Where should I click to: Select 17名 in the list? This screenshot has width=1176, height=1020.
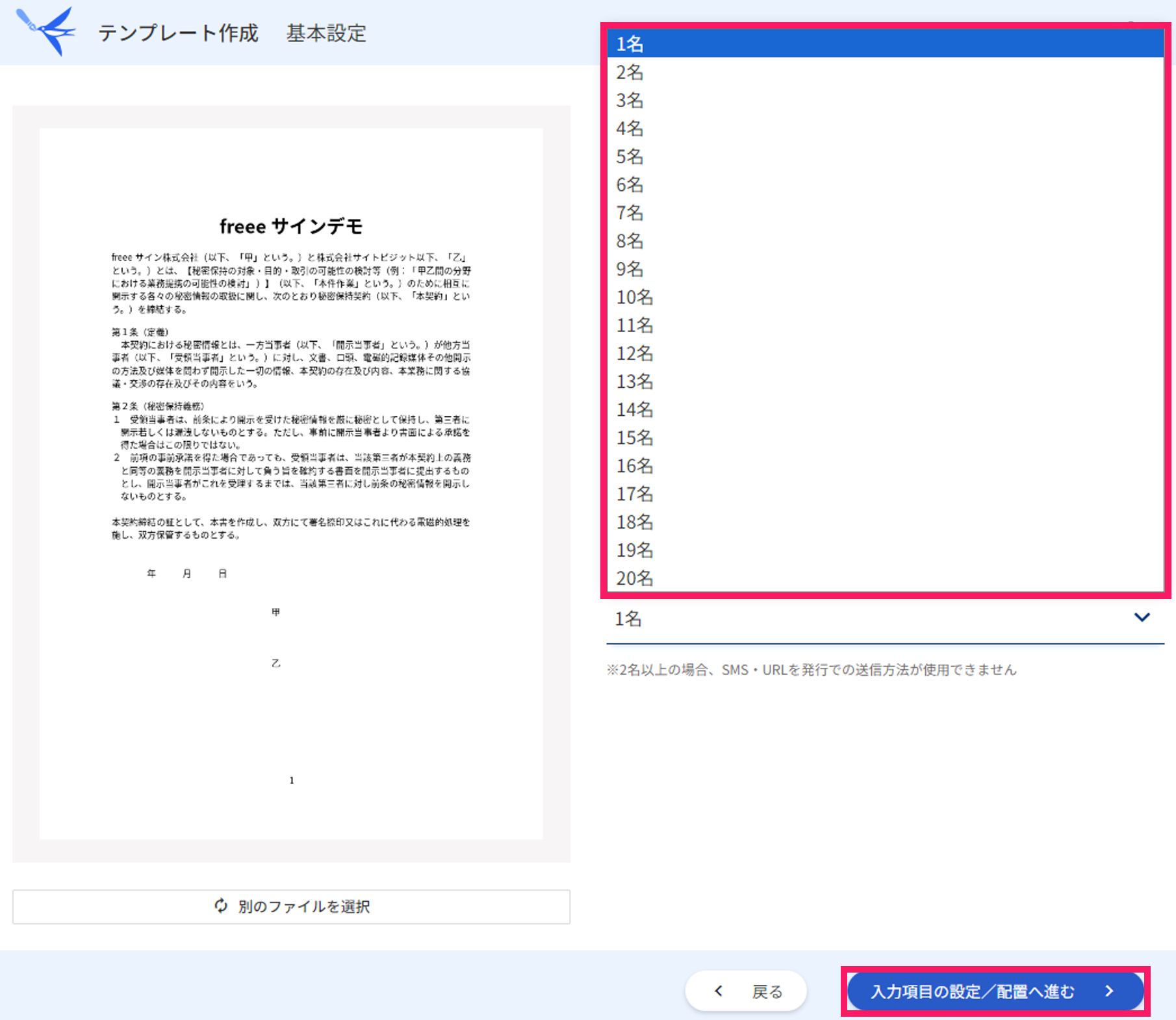click(x=885, y=494)
